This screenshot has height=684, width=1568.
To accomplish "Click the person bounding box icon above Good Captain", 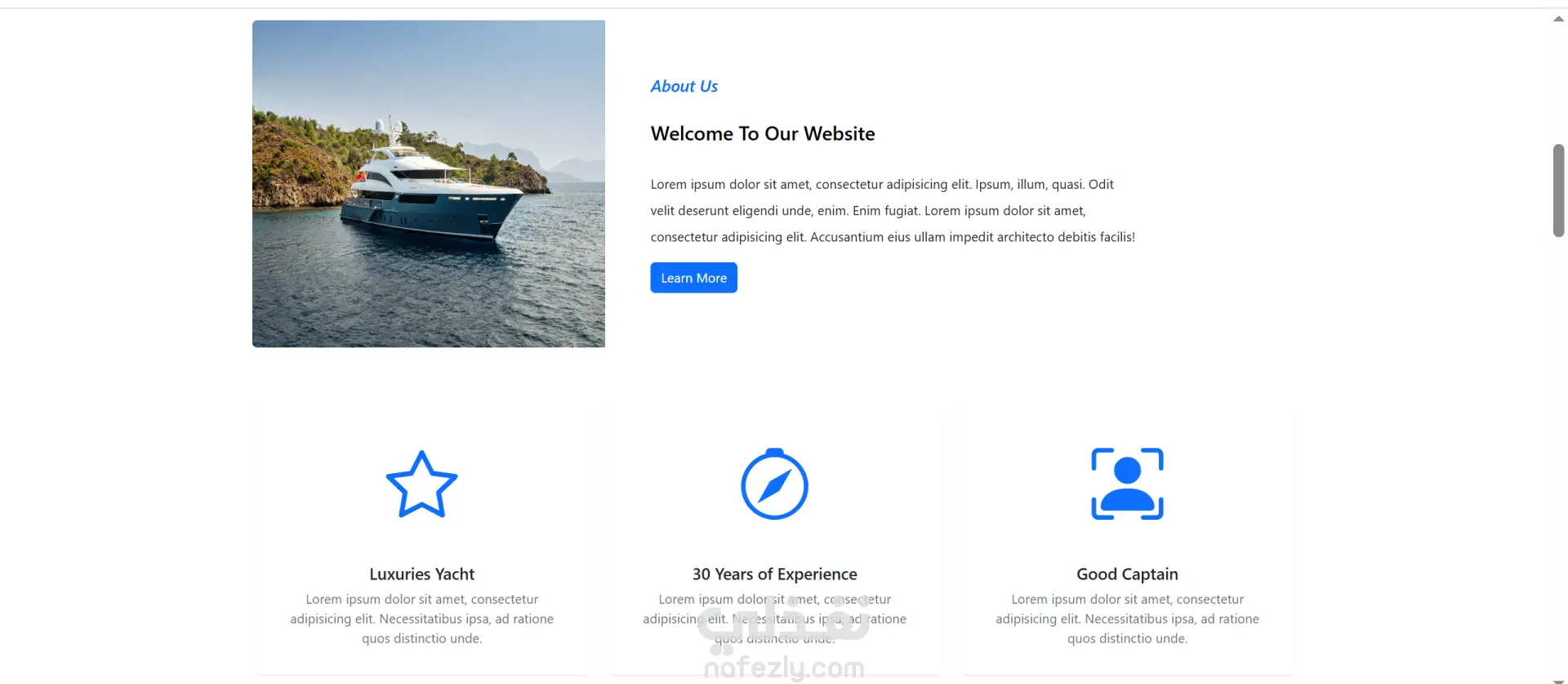I will 1127,484.
